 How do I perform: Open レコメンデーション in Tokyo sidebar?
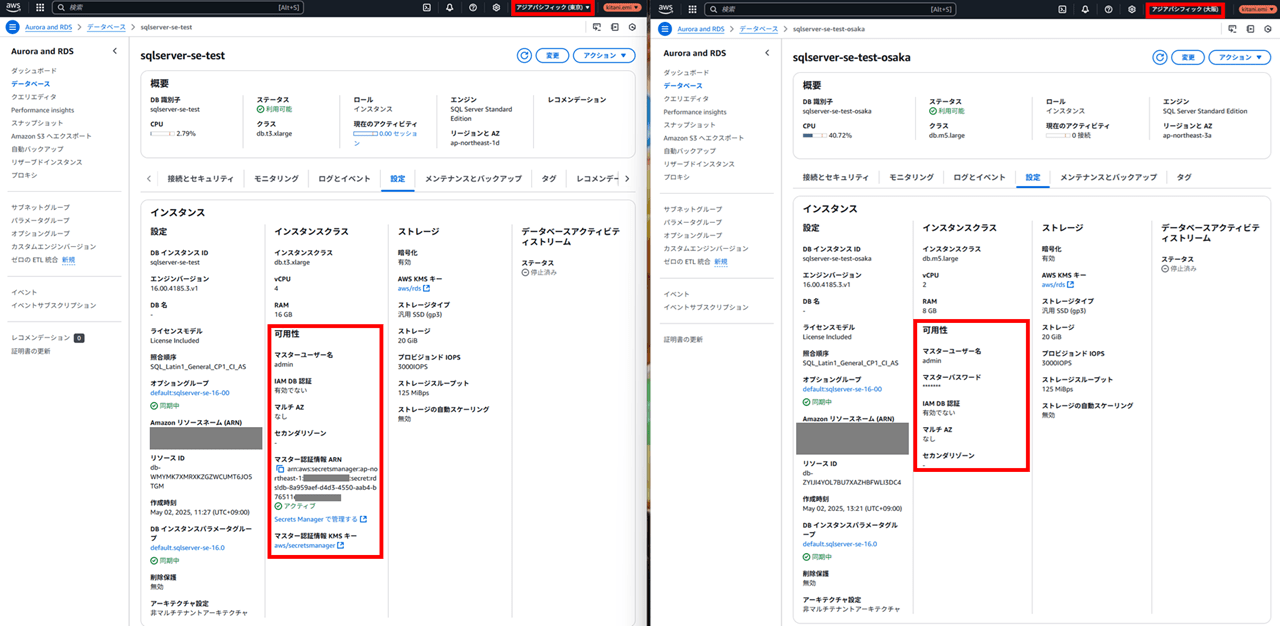[x=41, y=338]
